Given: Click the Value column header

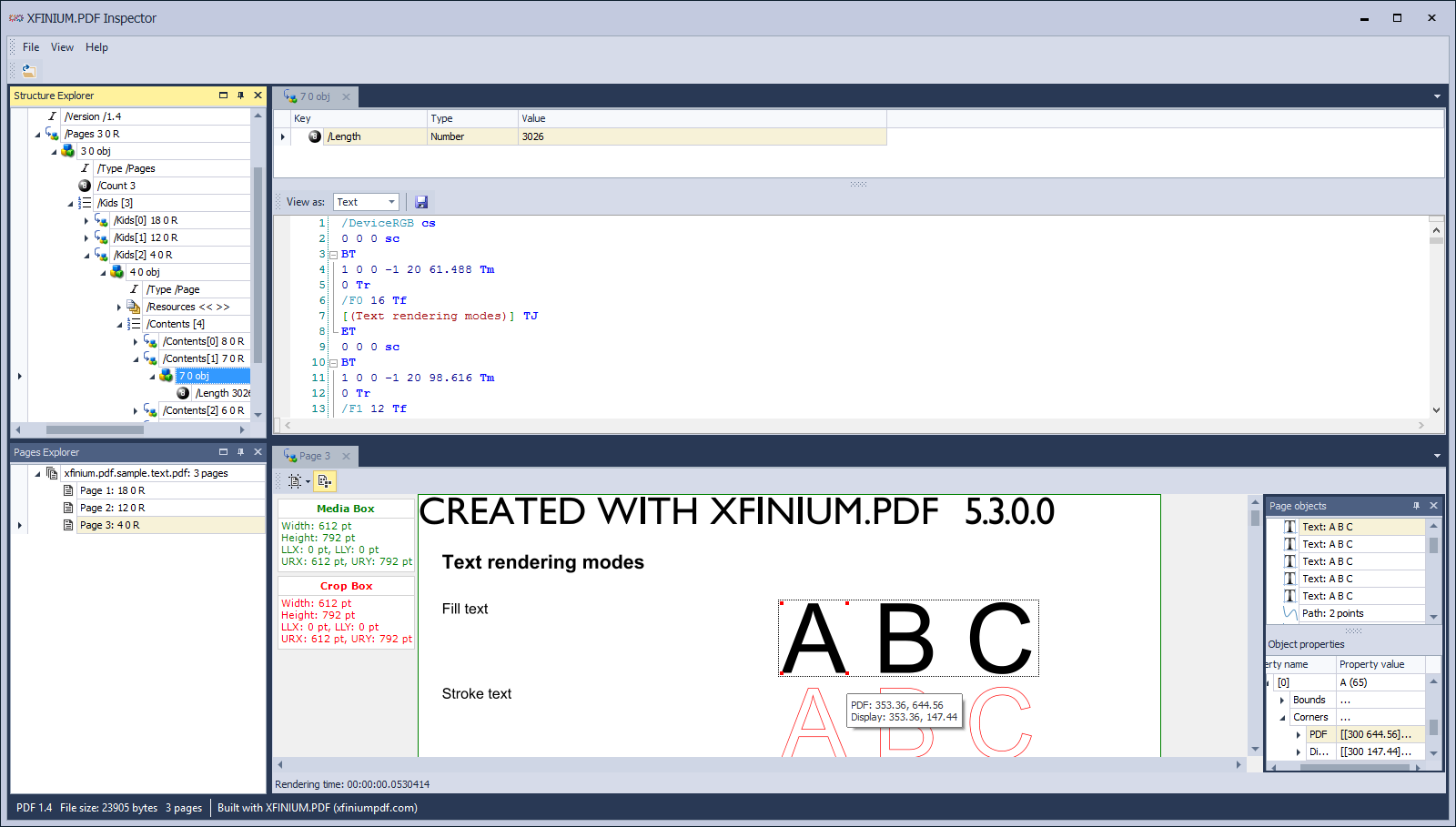Looking at the screenshot, I should tap(703, 118).
